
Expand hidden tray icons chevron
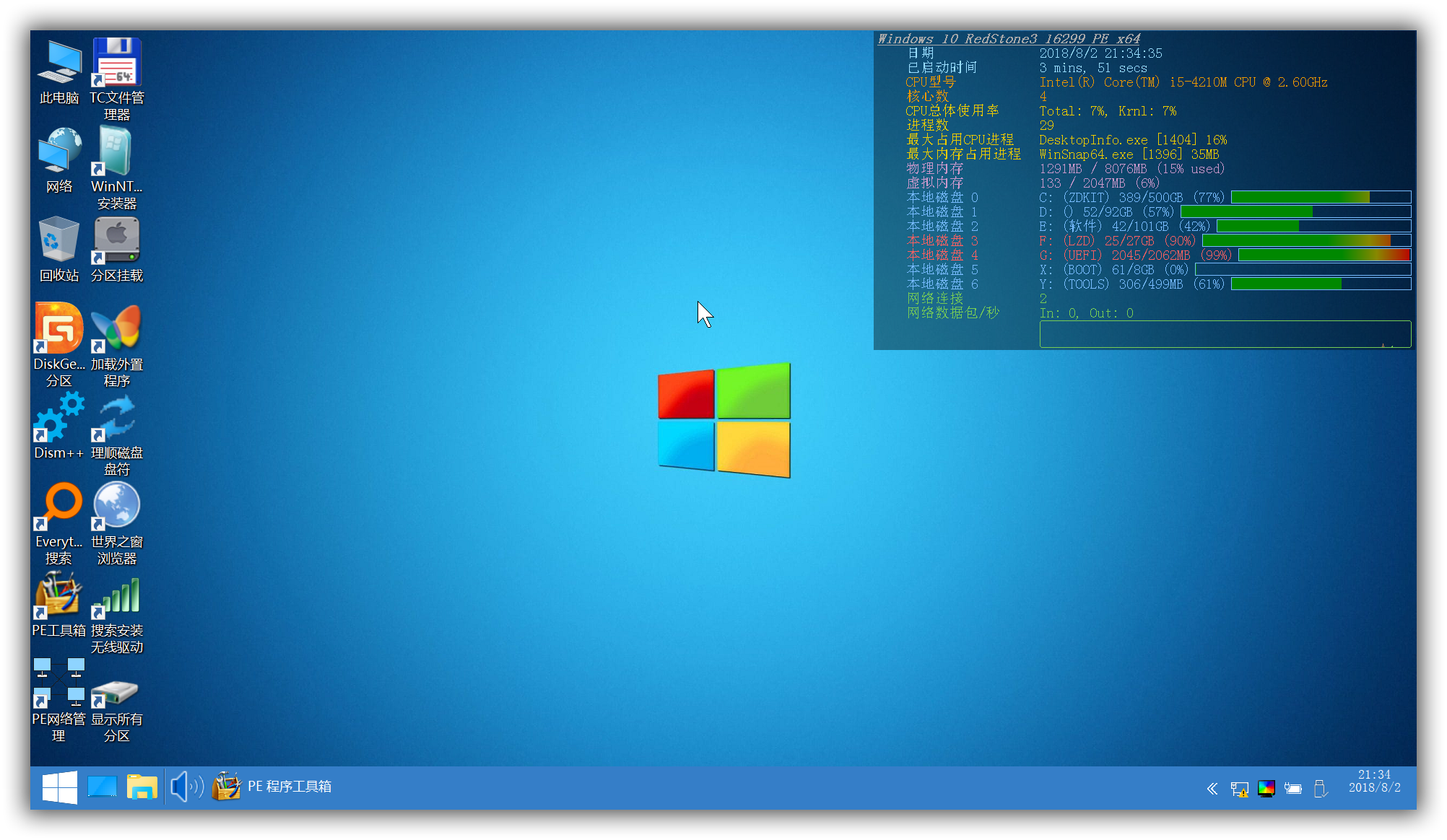[x=1212, y=789]
